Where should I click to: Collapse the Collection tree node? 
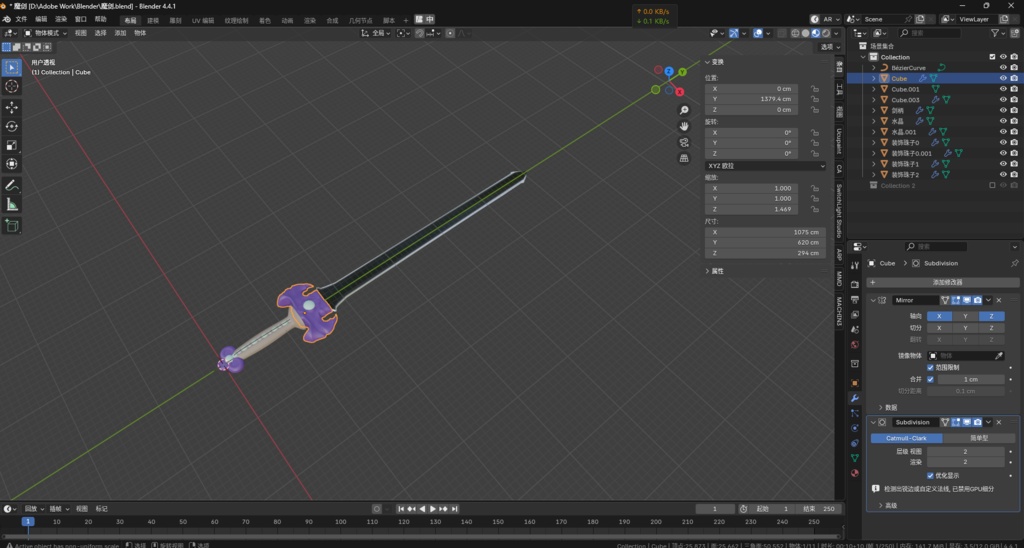pos(863,57)
